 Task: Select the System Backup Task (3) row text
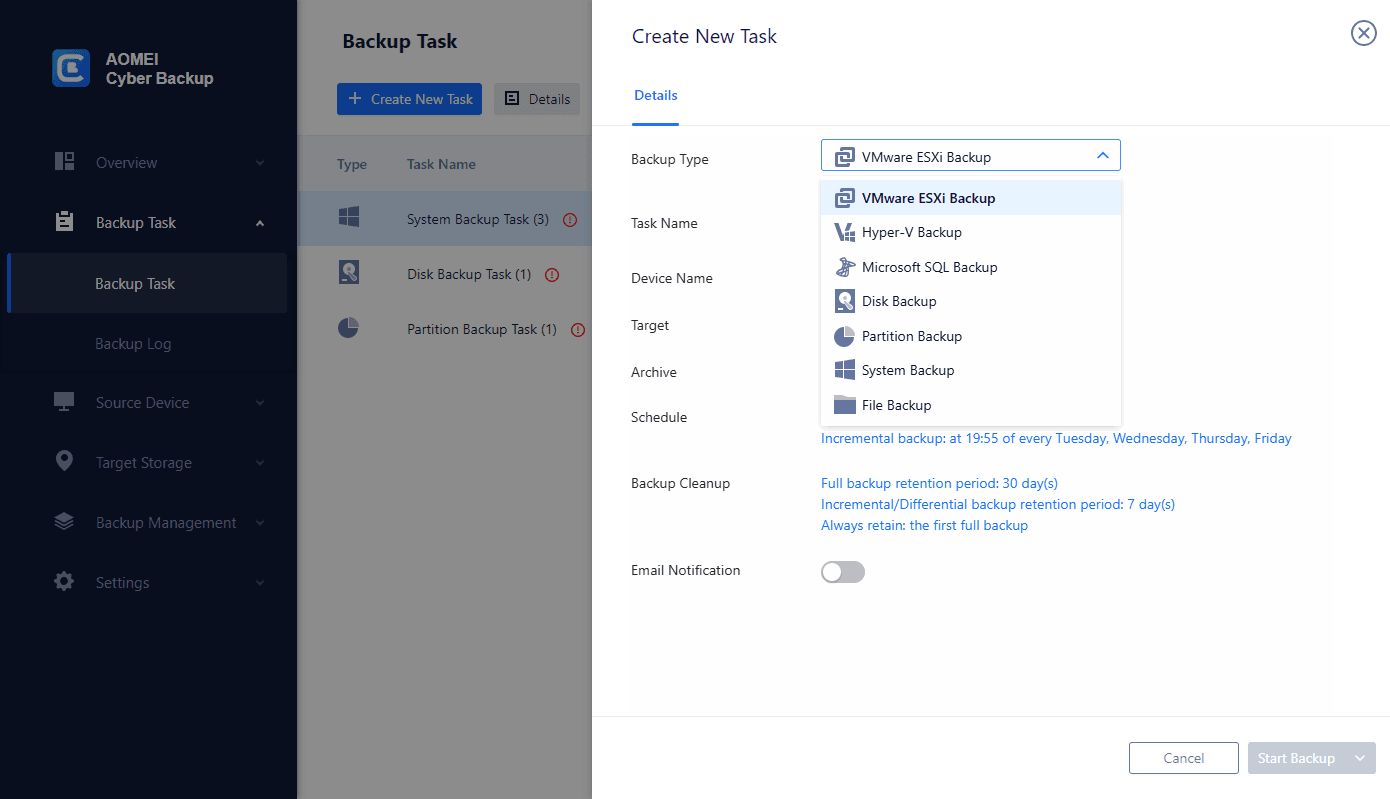click(478, 219)
